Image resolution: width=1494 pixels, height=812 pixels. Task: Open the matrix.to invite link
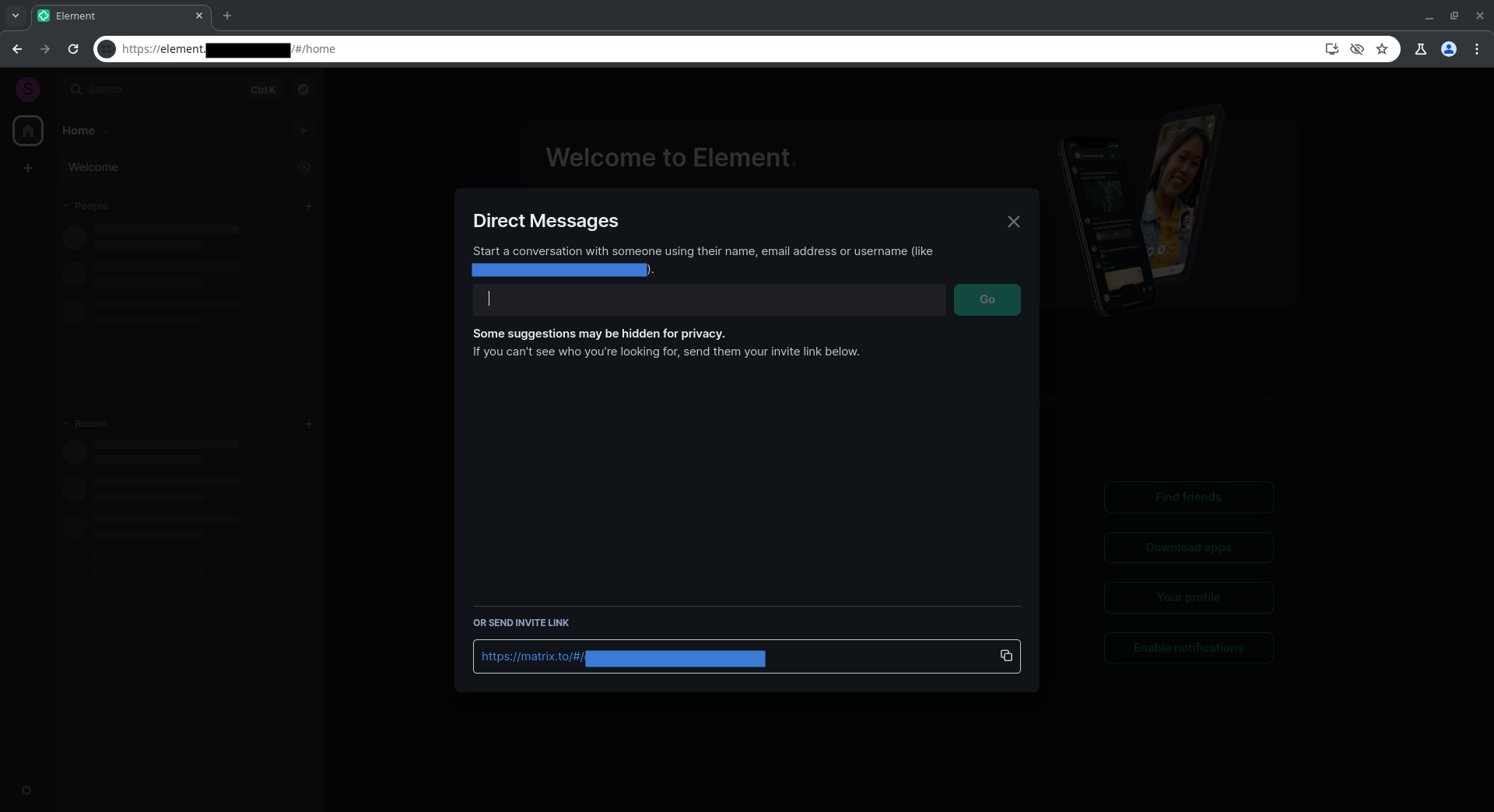(x=622, y=657)
